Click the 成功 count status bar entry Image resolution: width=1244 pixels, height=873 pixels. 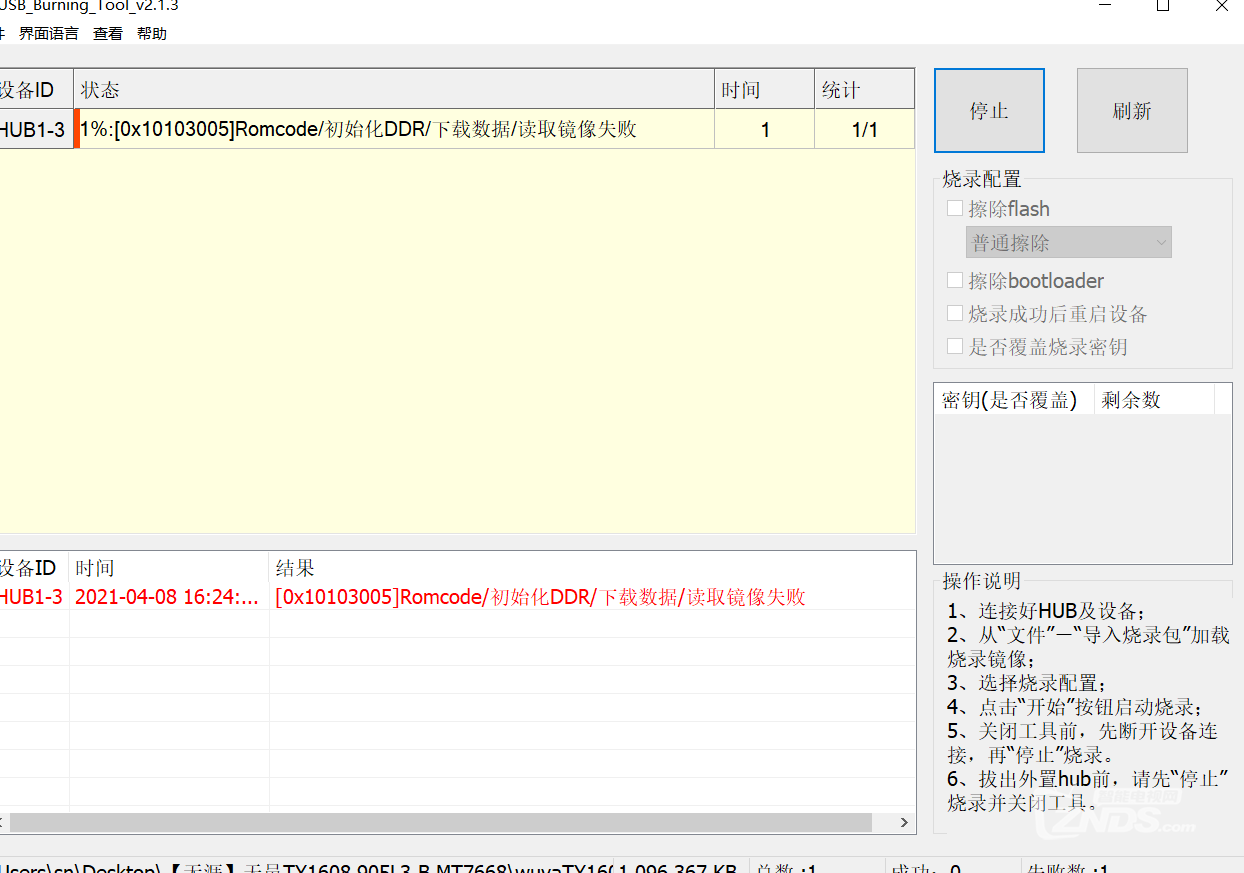point(925,868)
